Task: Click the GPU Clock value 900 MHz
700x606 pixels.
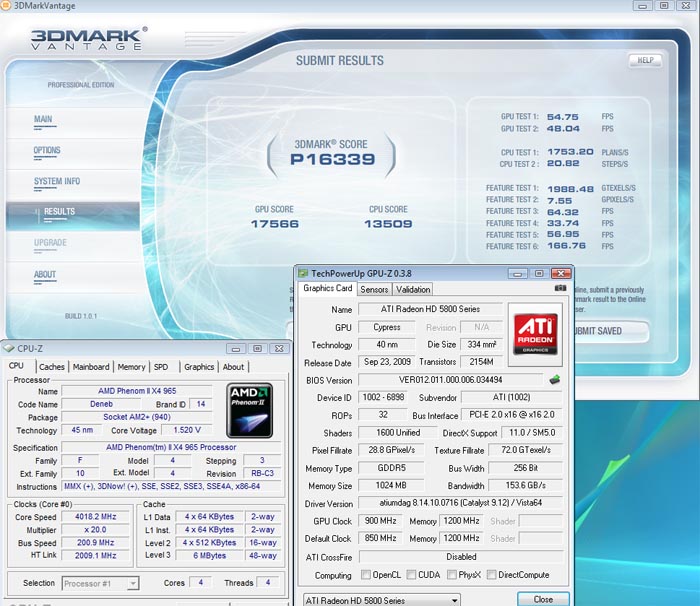Action: pos(380,521)
